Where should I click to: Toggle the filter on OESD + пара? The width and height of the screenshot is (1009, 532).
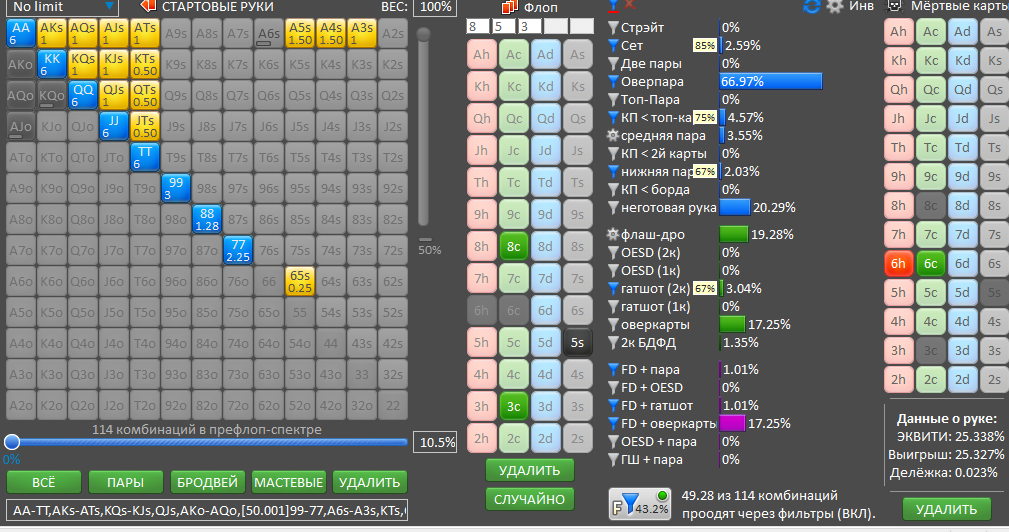click(x=613, y=442)
